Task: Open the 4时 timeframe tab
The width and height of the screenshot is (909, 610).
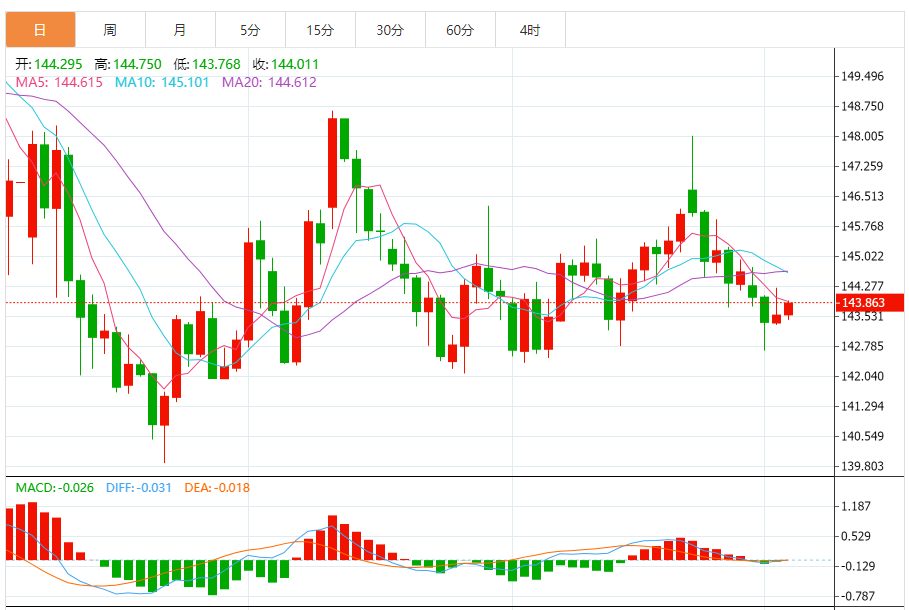Action: [530, 30]
